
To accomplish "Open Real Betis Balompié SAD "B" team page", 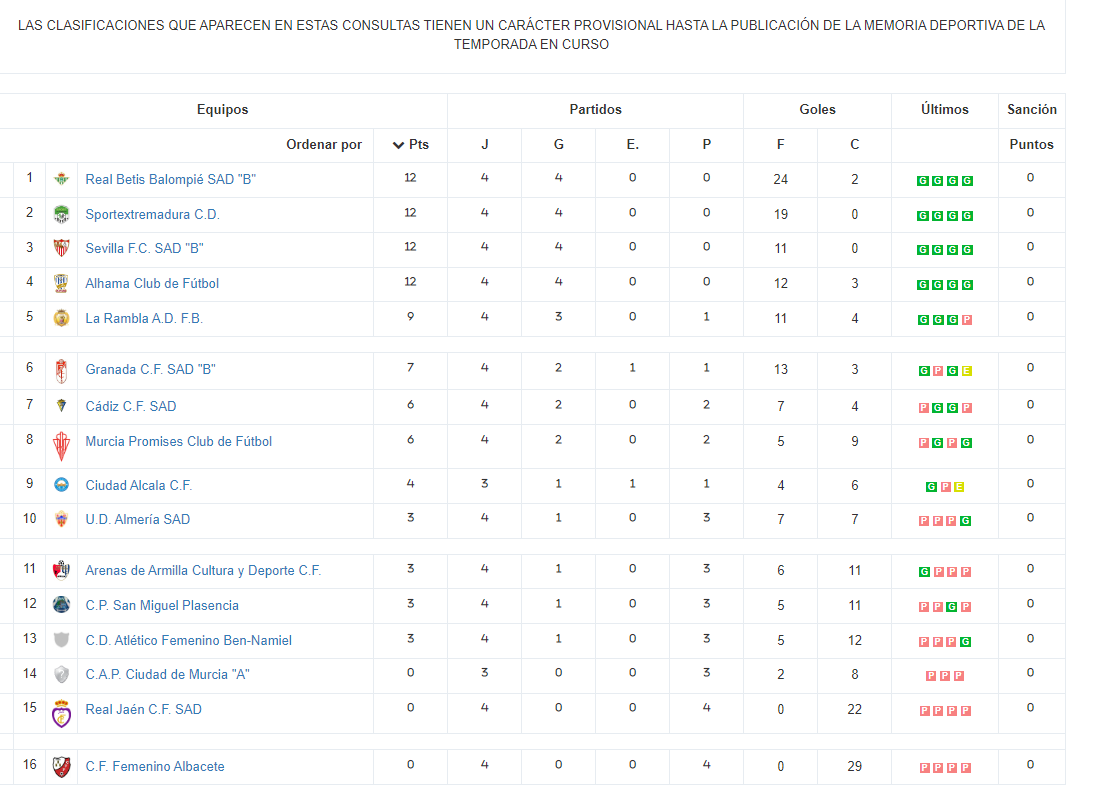I will (170, 180).
